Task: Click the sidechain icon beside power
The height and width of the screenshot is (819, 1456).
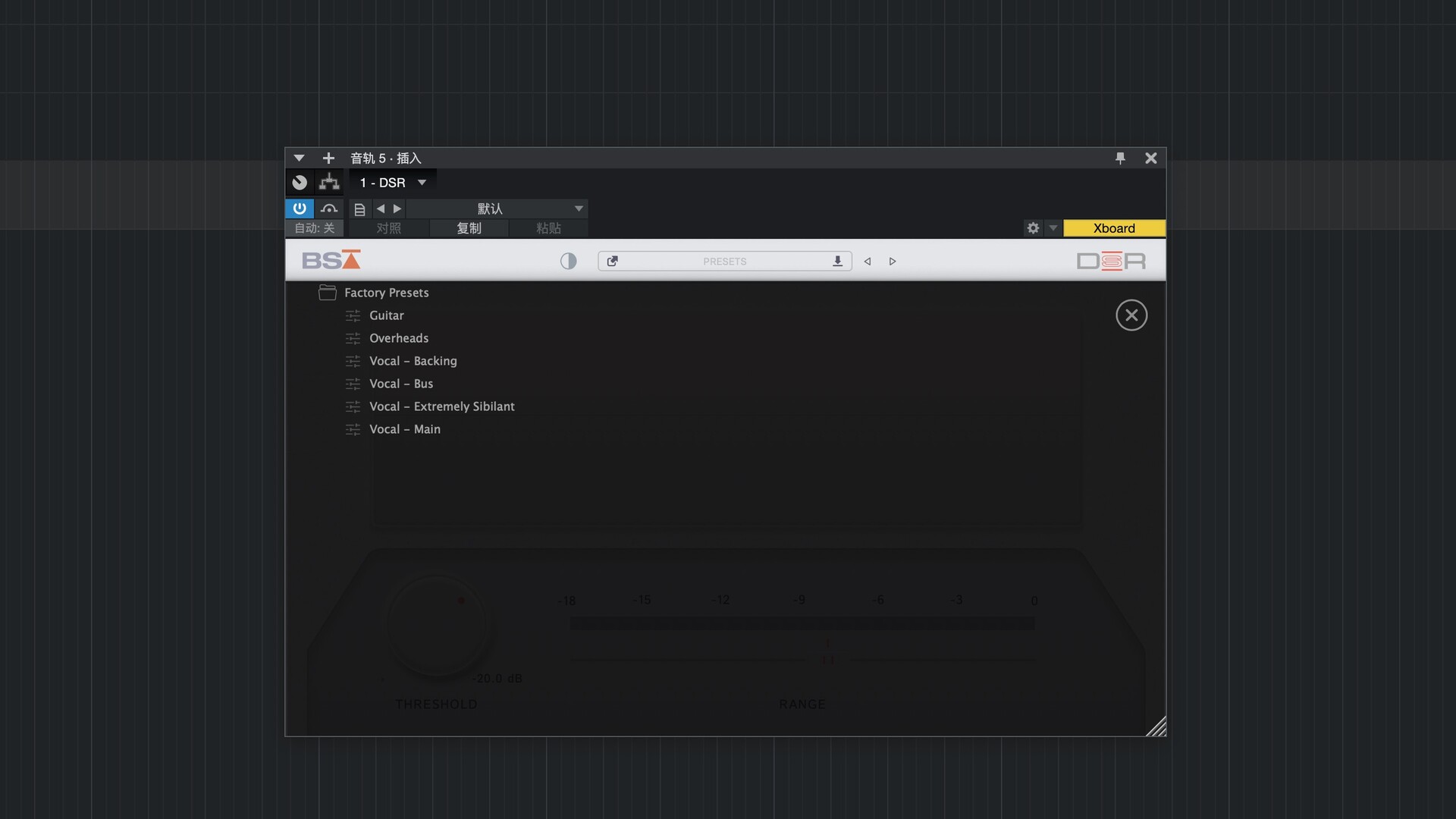Action: coord(329,209)
